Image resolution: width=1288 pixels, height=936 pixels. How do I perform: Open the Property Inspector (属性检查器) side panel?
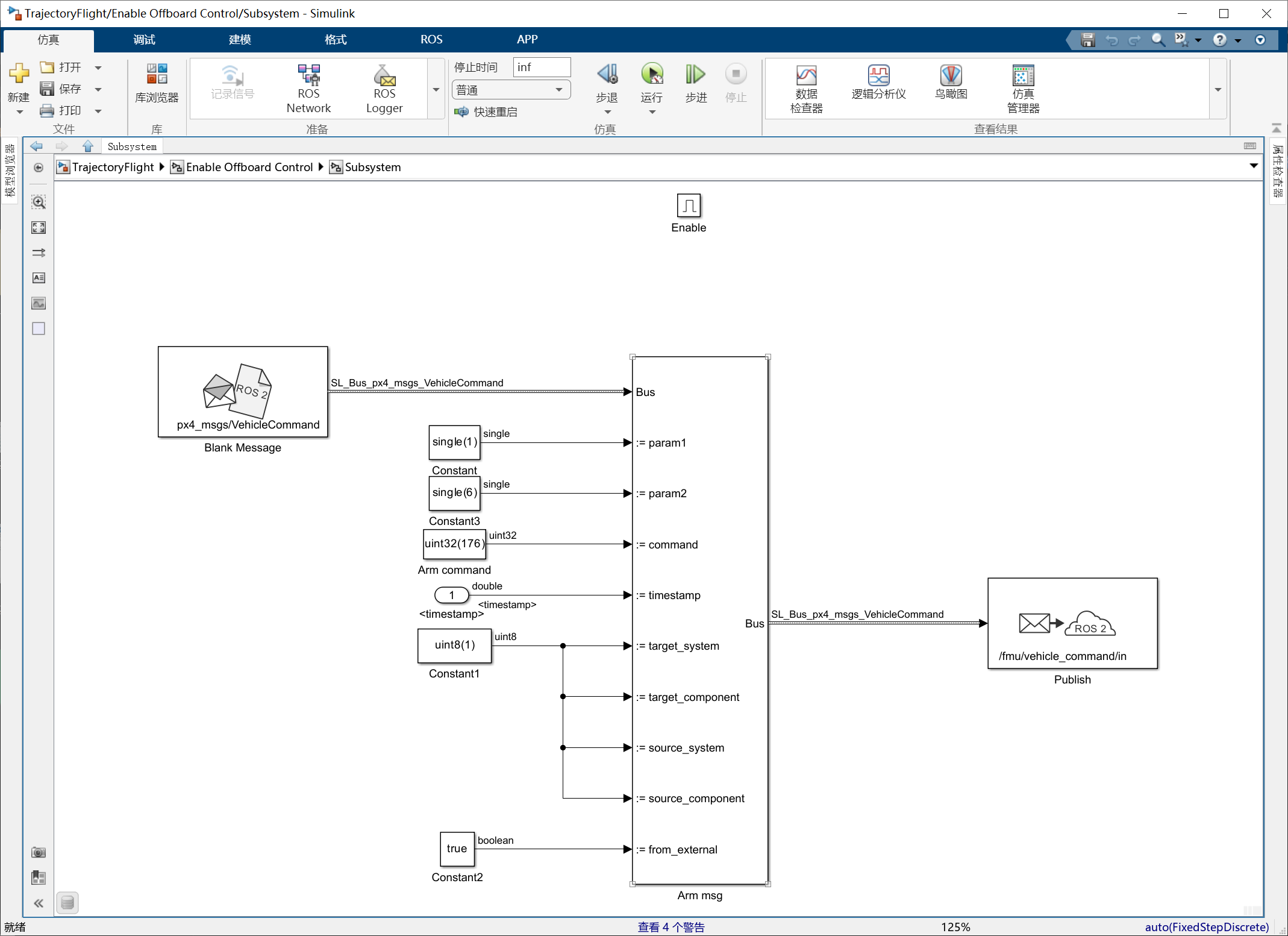(x=1277, y=171)
